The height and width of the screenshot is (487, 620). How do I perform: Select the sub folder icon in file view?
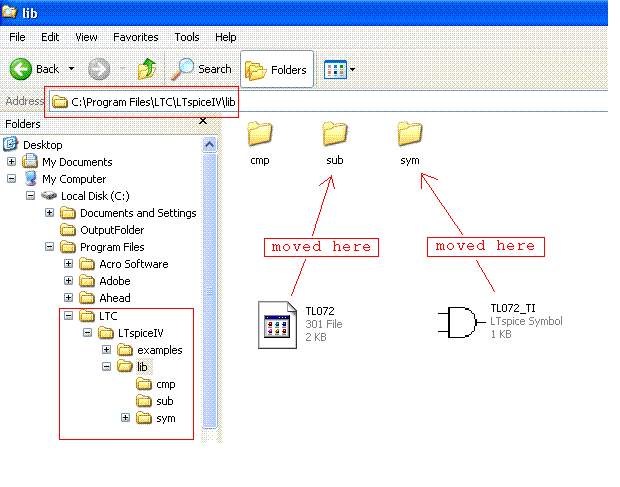(335, 134)
